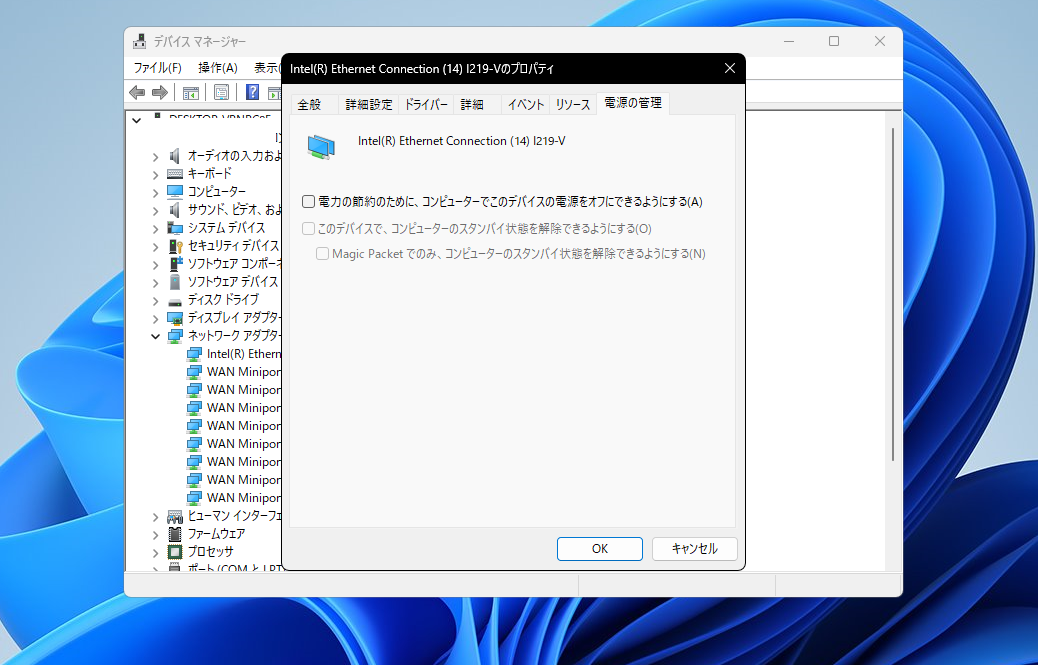This screenshot has width=1038, height=665.
Task: Click the forward arrow in Device Manager toolbar
Action: 160,93
